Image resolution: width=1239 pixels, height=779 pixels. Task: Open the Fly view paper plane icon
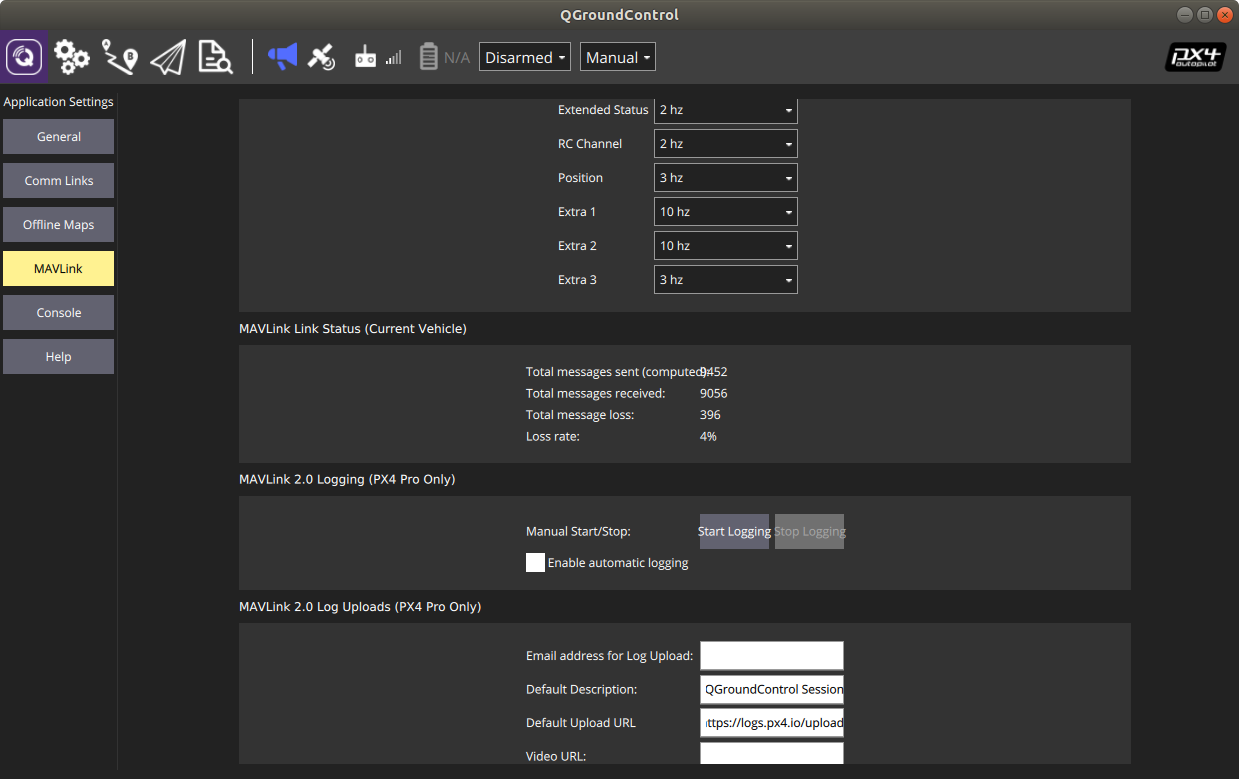[x=168, y=57]
